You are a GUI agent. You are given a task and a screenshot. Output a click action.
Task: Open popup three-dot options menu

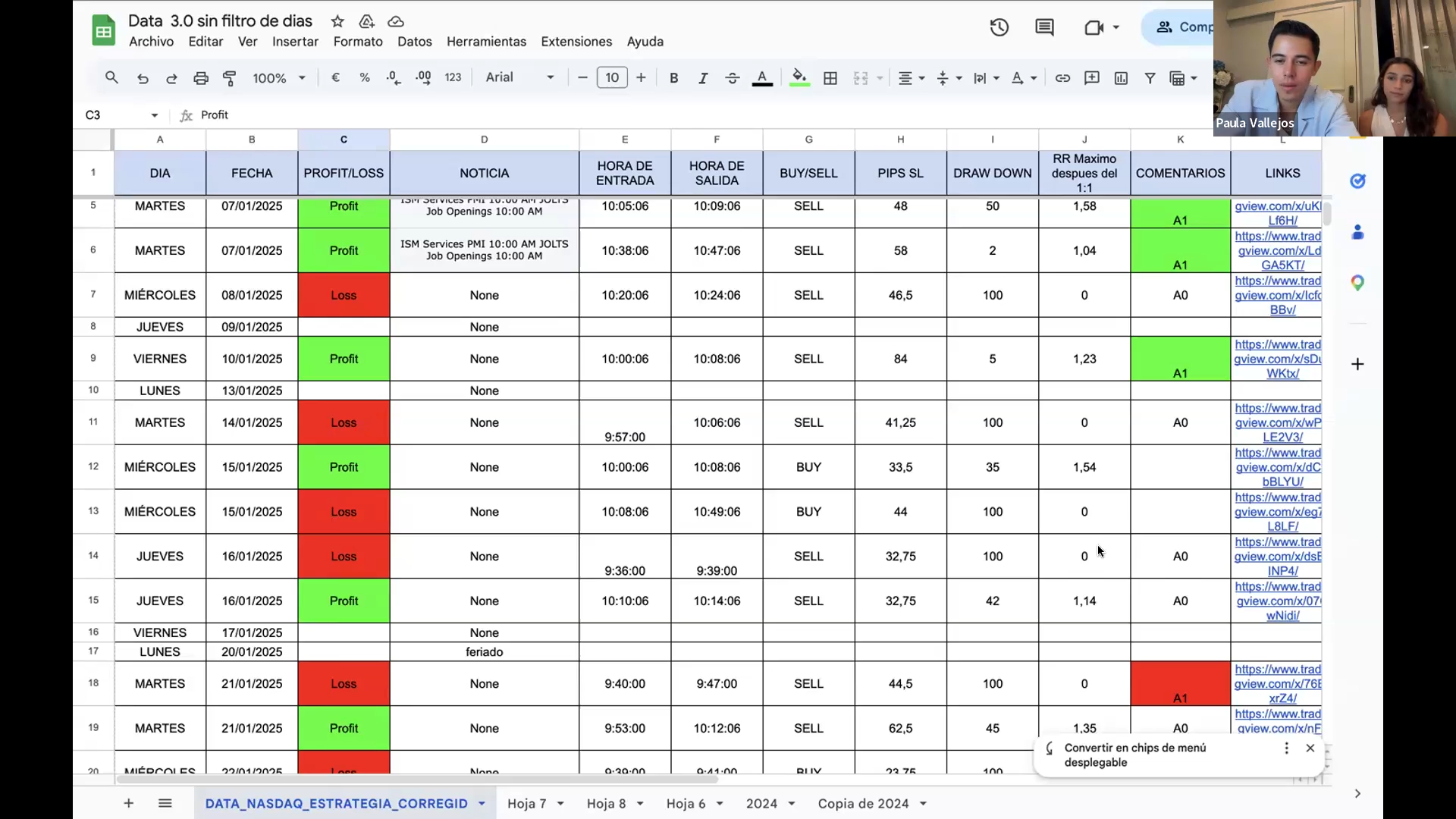click(x=1286, y=748)
